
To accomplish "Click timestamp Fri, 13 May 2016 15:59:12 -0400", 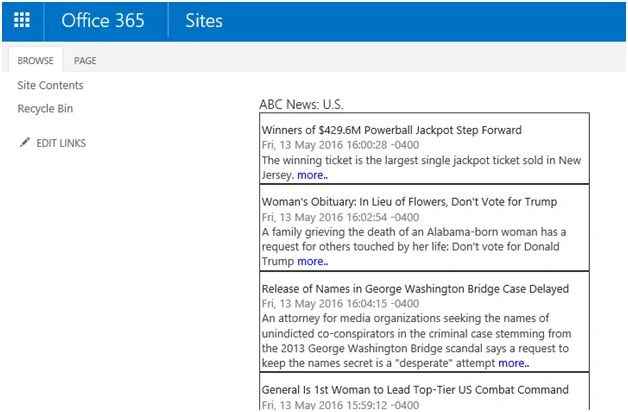I will click(340, 405).
